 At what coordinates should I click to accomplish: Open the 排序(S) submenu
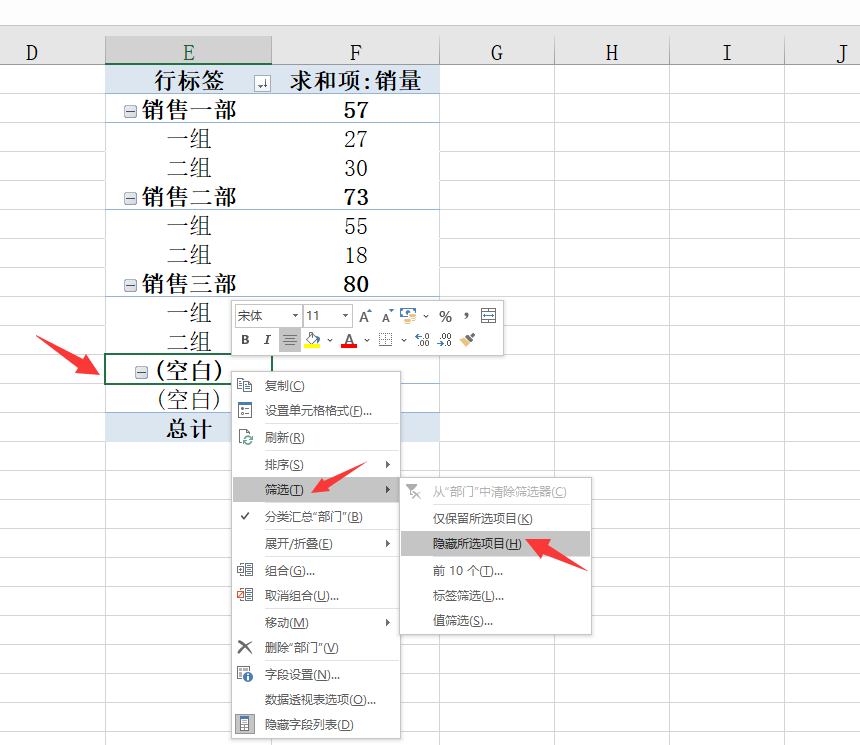point(316,465)
